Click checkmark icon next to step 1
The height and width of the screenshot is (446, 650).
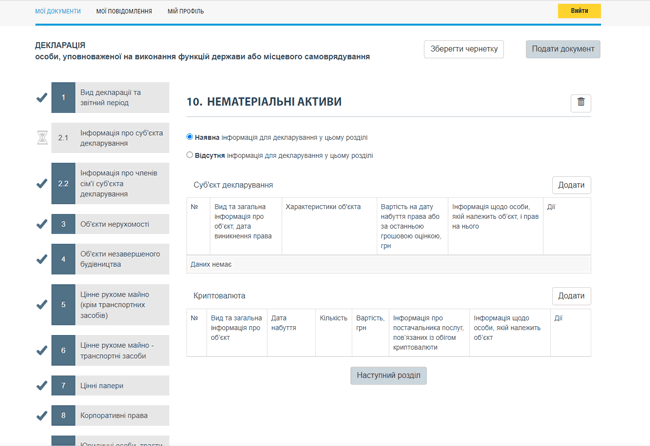click(42, 98)
